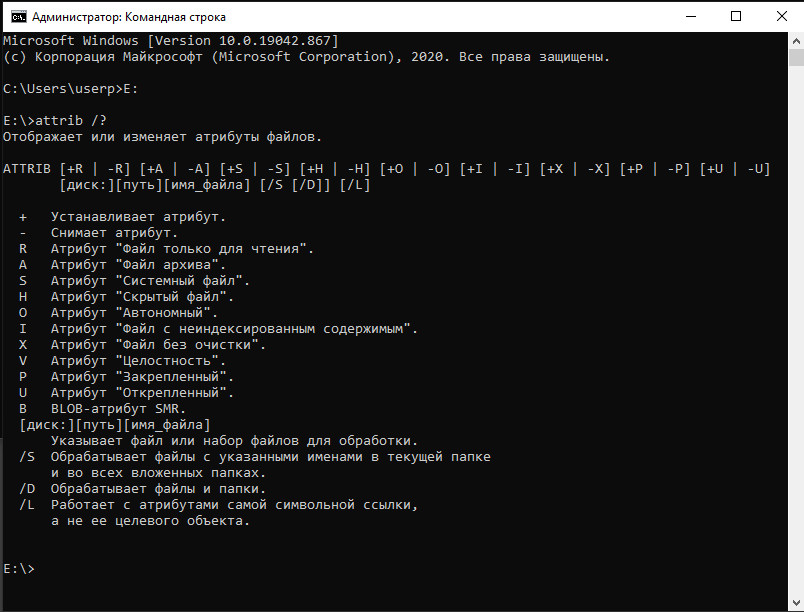The image size is (804, 612).
Task: Minimize the Command Prompt window
Action: (691, 16)
